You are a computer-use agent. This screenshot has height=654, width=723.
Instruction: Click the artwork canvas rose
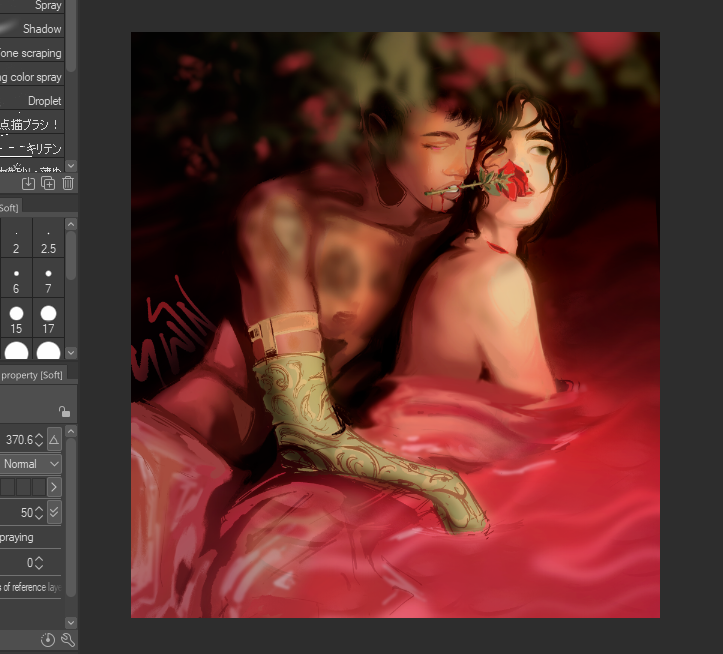[x=511, y=181]
